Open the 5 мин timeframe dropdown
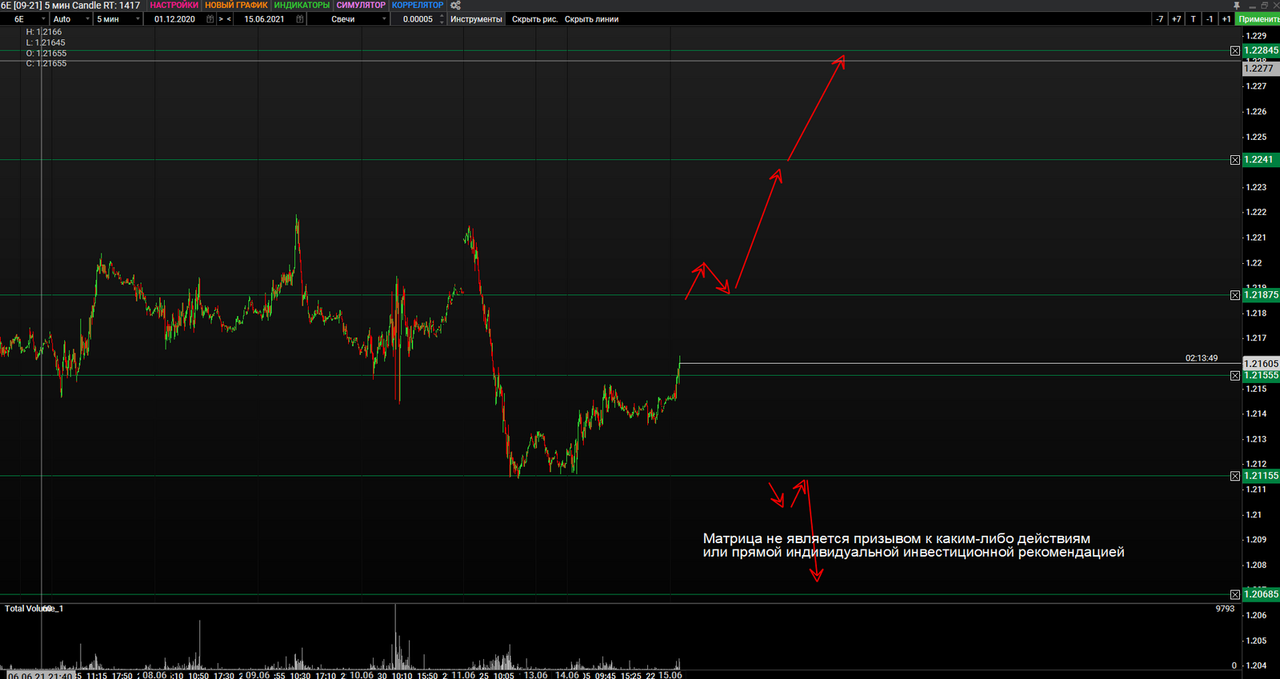 [117, 19]
